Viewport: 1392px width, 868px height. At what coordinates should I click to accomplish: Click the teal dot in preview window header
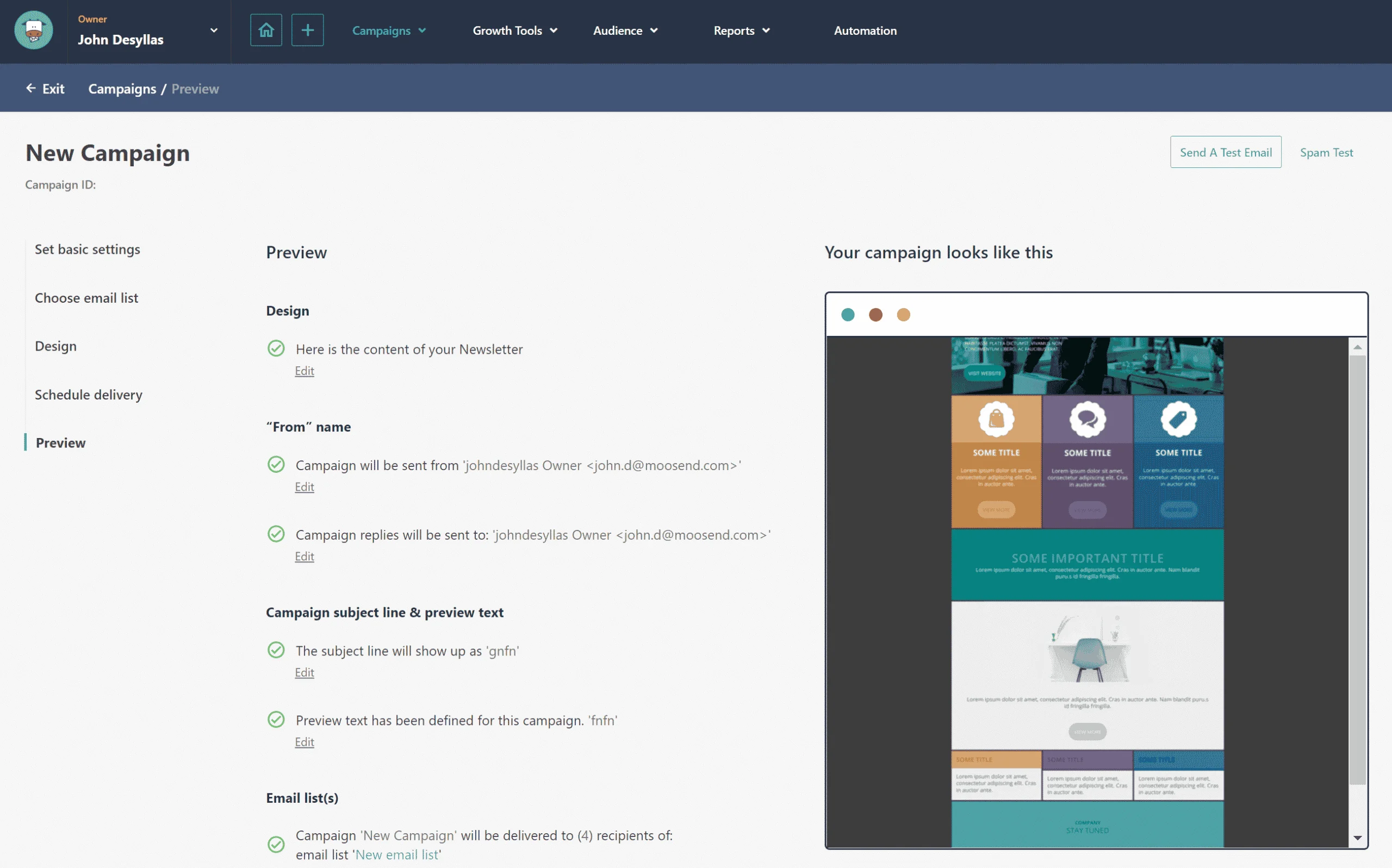(848, 315)
